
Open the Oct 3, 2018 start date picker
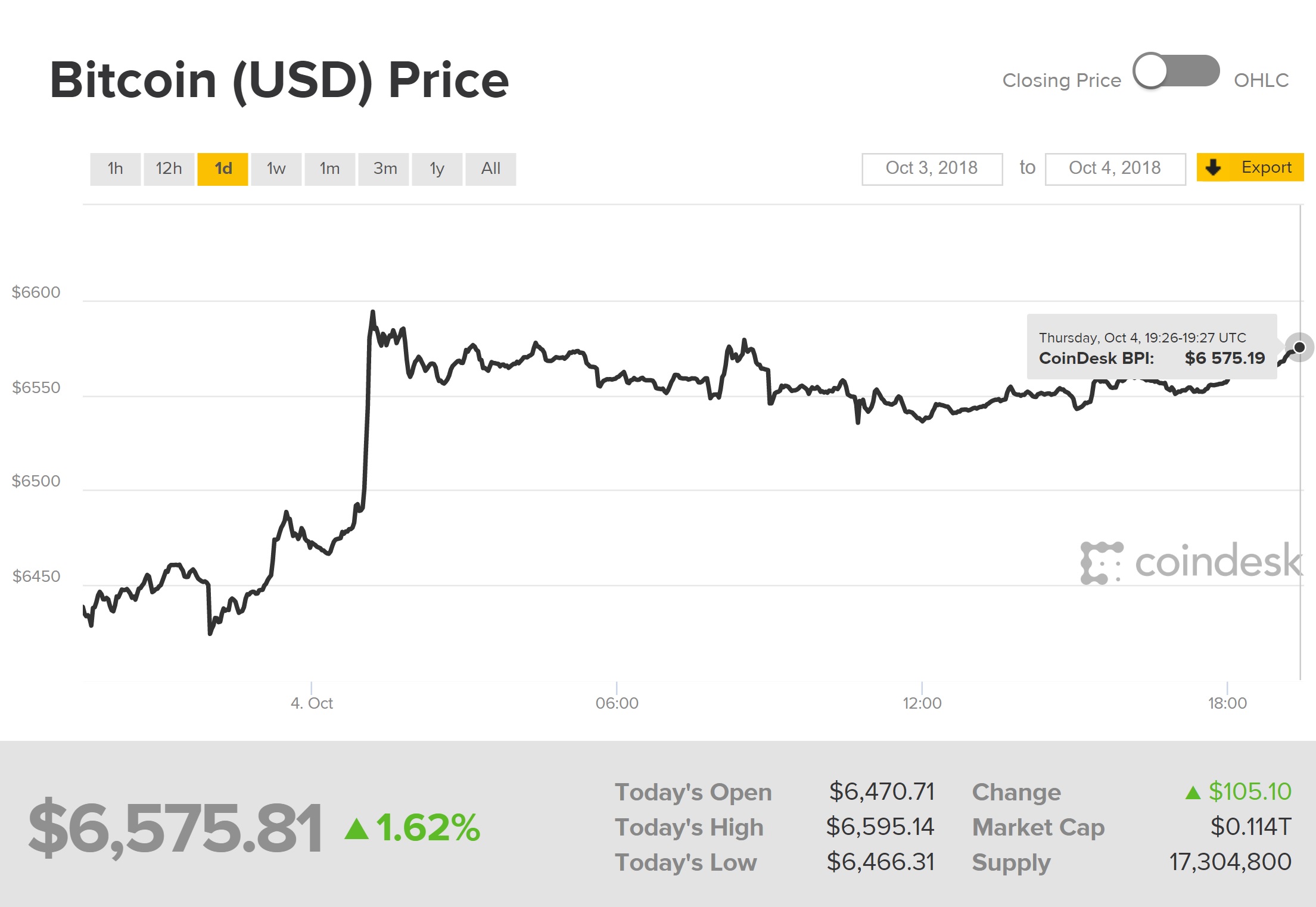pos(932,169)
